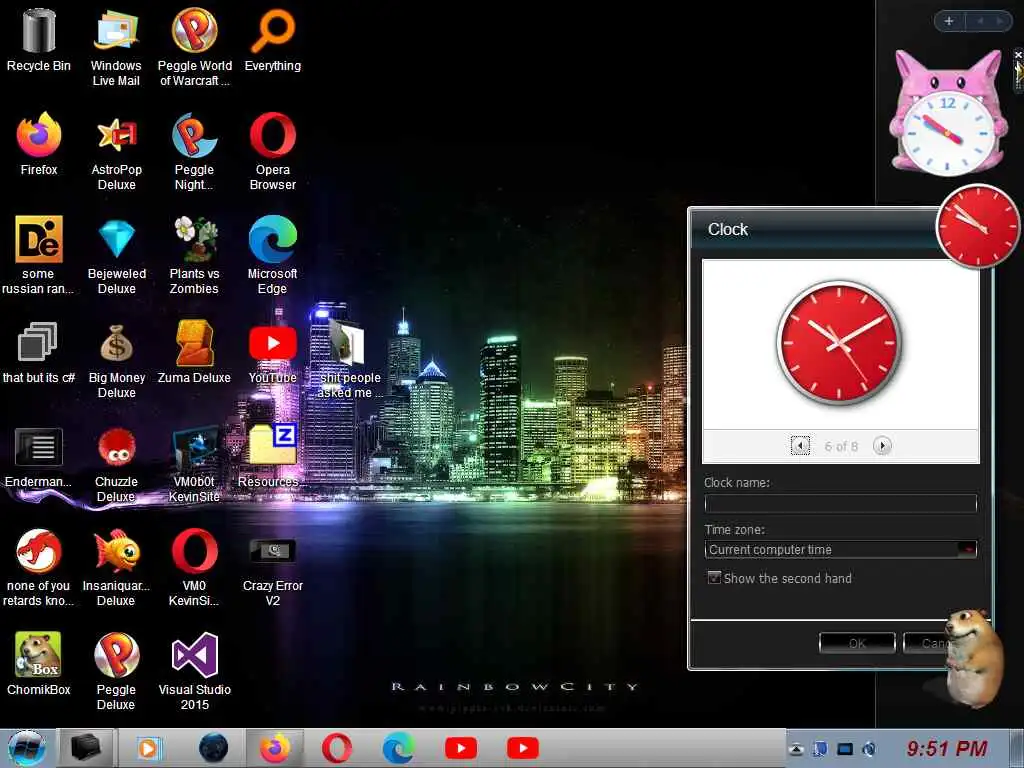This screenshot has width=1024, height=768.
Task: Open the 'some russian ran...' desktop icon
Action: (x=39, y=255)
